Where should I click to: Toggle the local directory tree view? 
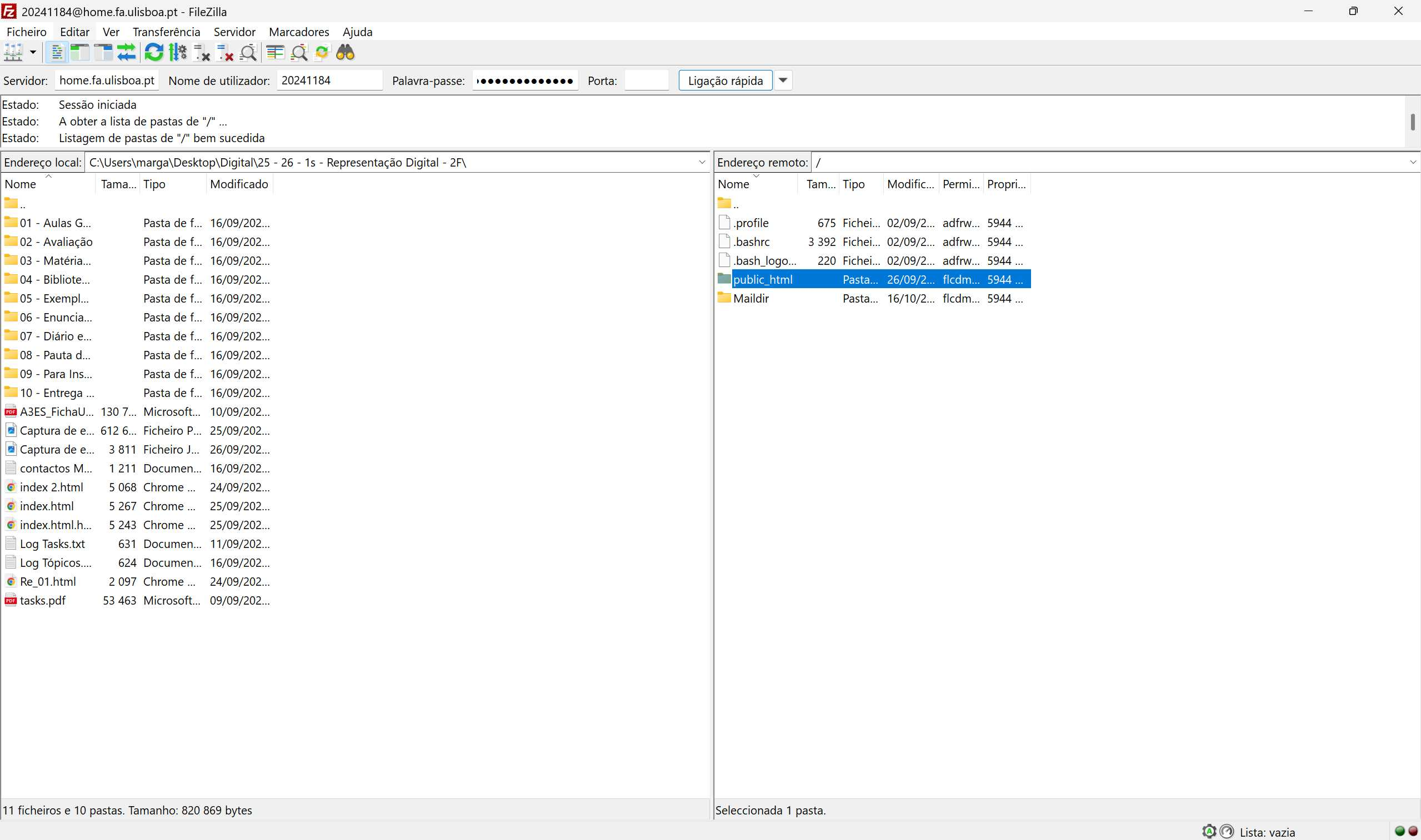80,53
